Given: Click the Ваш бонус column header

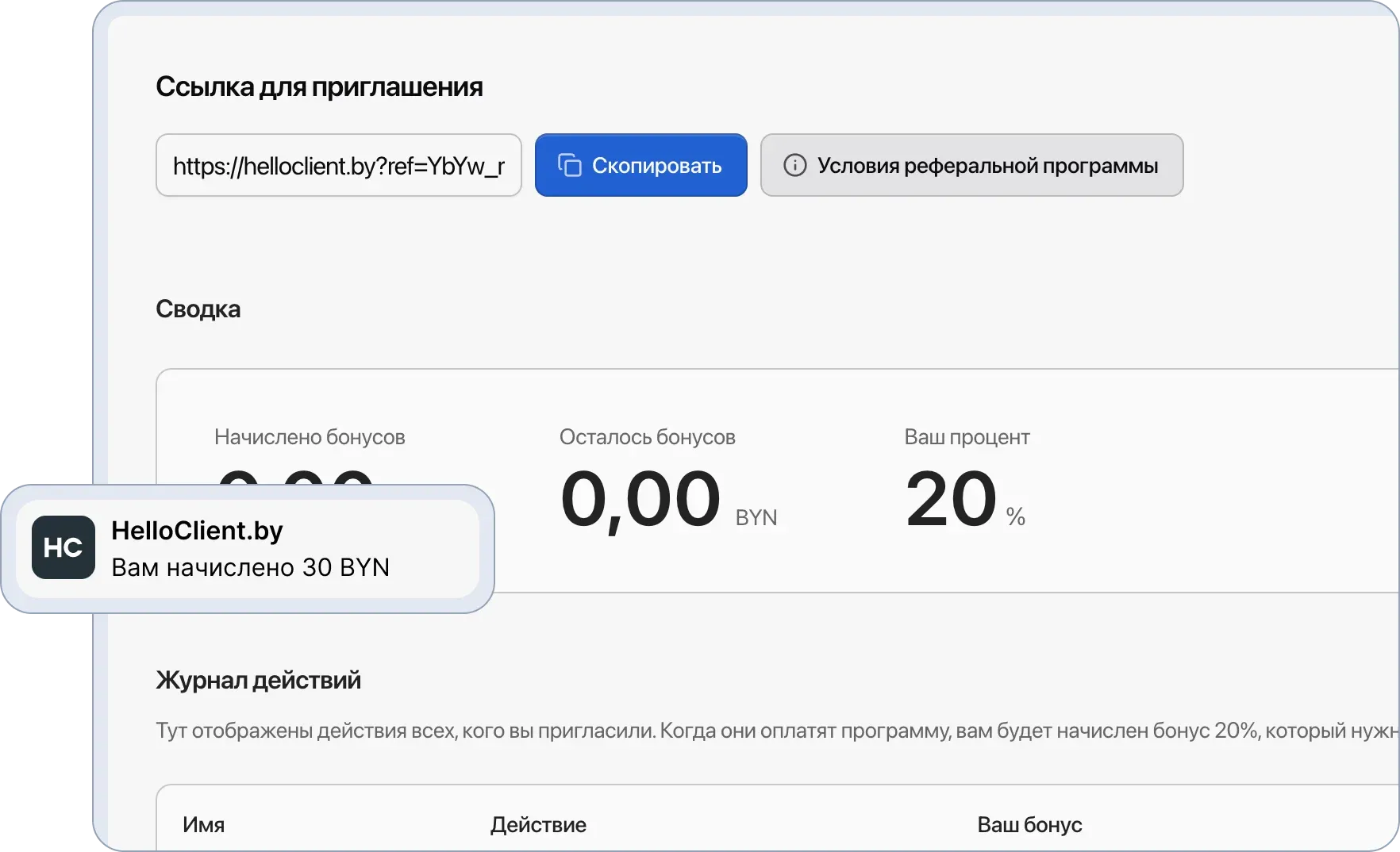Looking at the screenshot, I should point(1029,825).
